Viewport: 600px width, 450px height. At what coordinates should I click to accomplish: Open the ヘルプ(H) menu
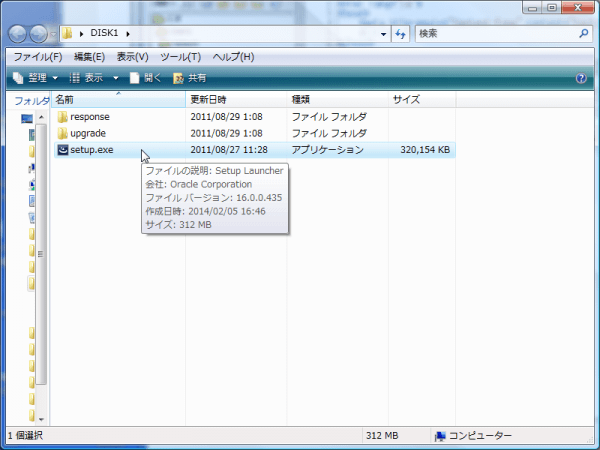click(x=233, y=57)
